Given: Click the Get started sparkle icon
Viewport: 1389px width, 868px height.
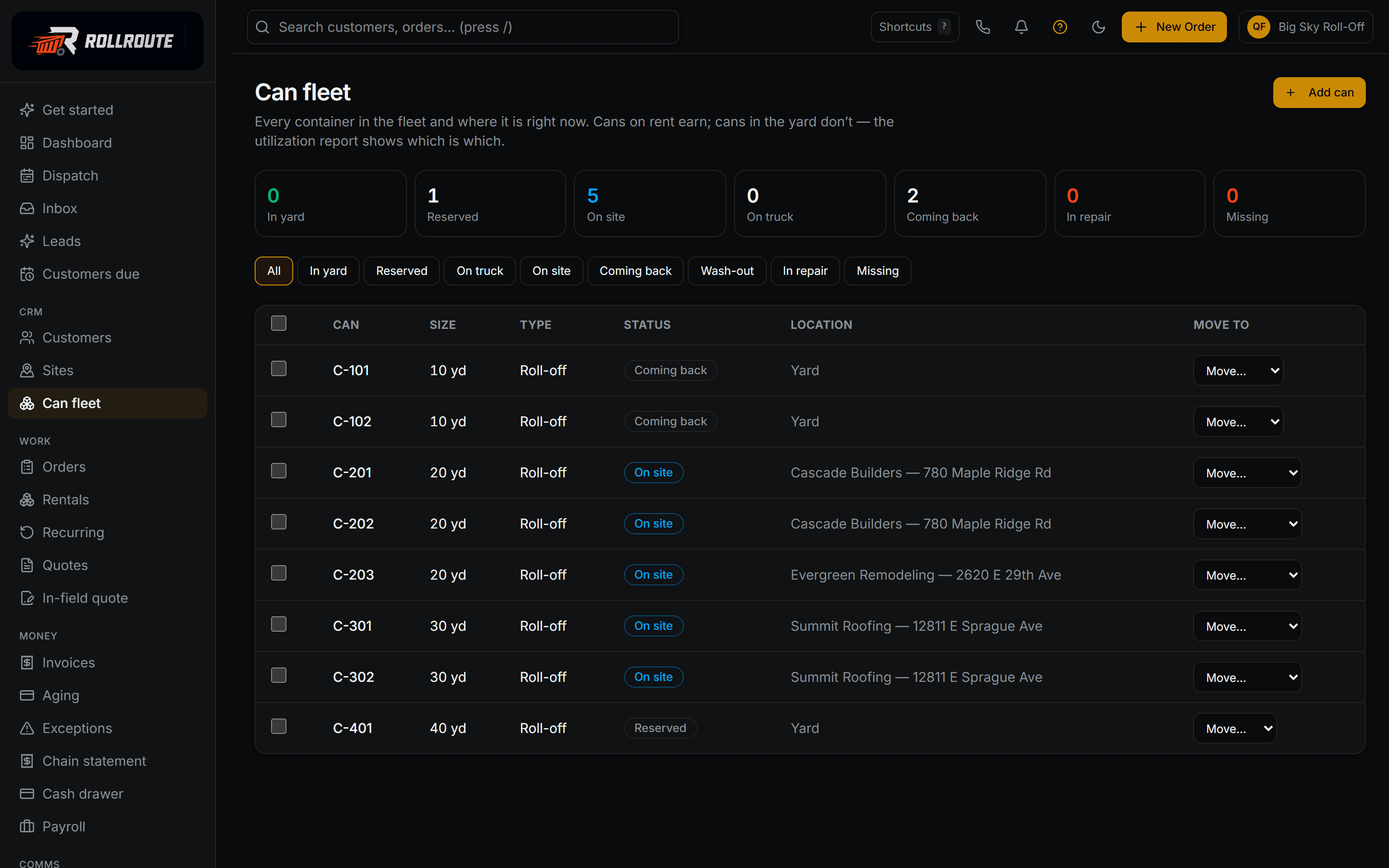Looking at the screenshot, I should pyautogui.click(x=27, y=109).
